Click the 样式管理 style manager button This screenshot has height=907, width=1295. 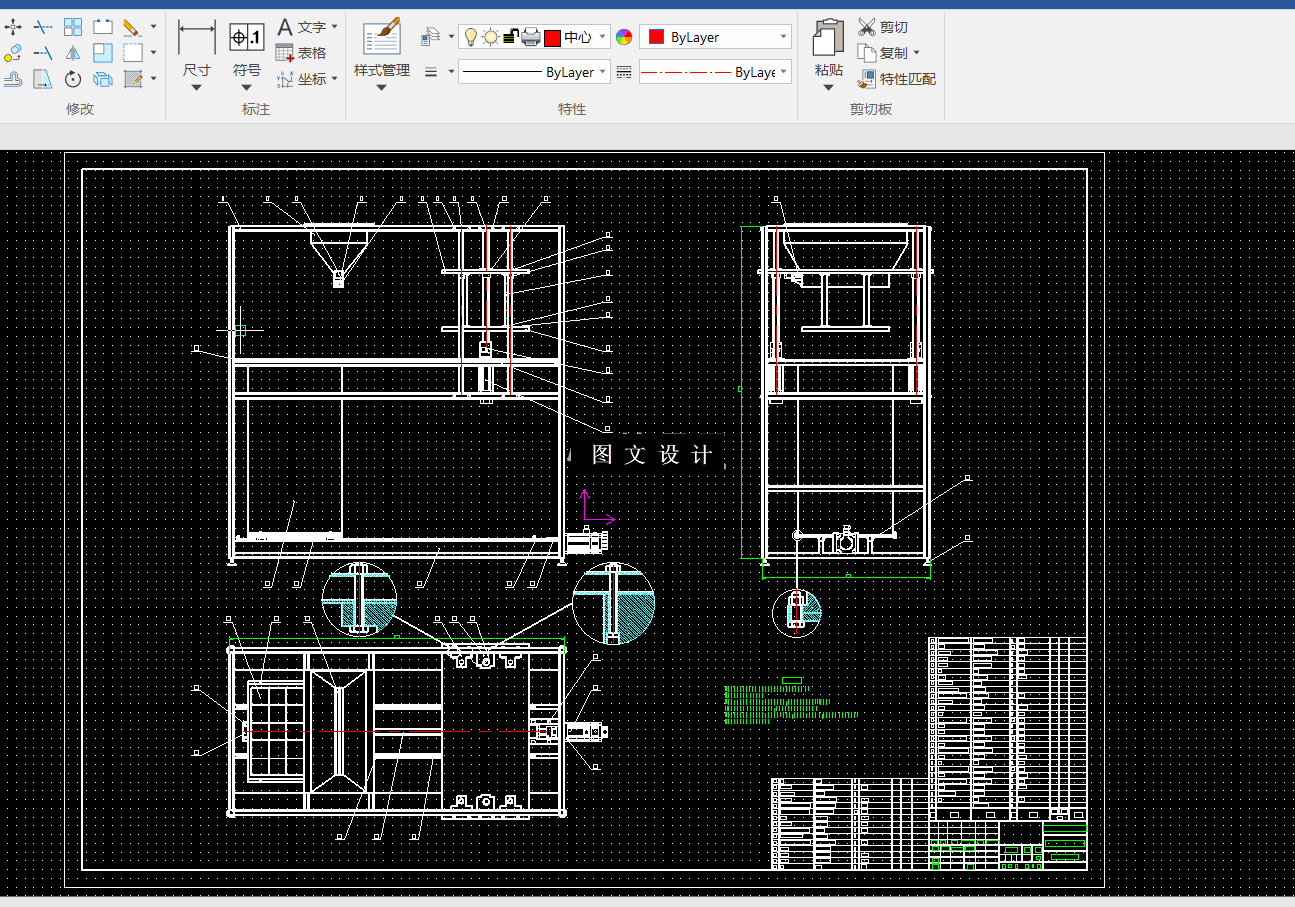pos(382,48)
